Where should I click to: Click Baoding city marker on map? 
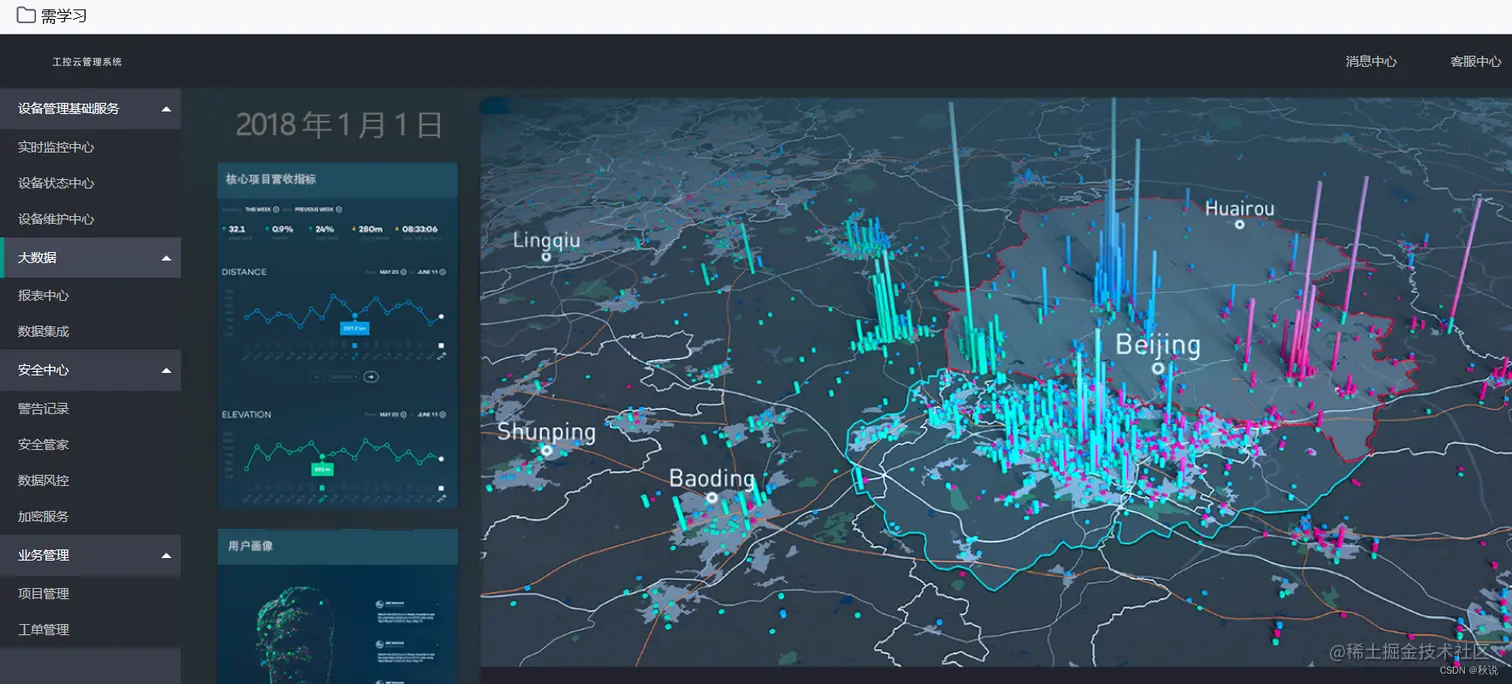point(712,497)
